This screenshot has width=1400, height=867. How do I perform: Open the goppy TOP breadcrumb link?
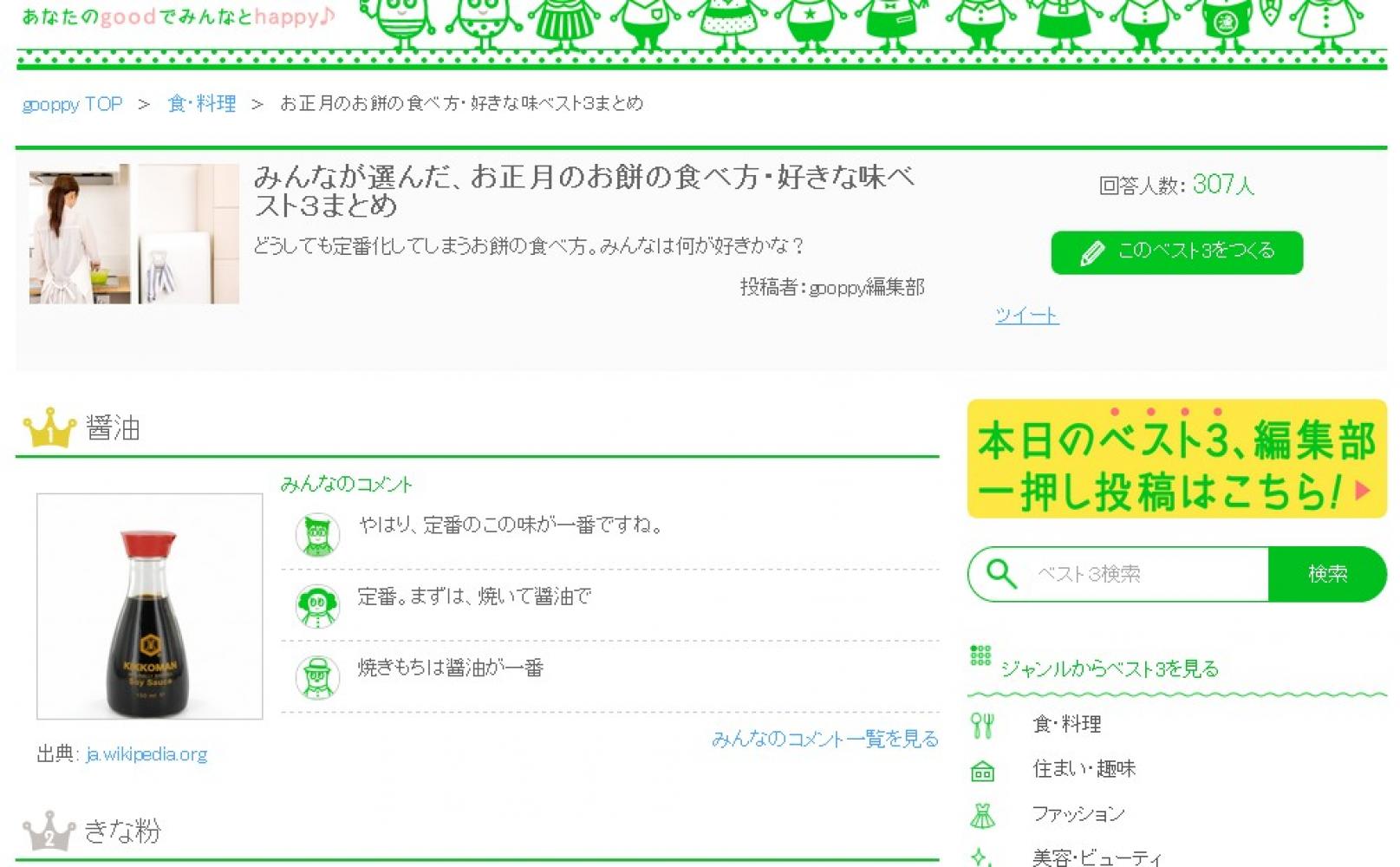72,104
